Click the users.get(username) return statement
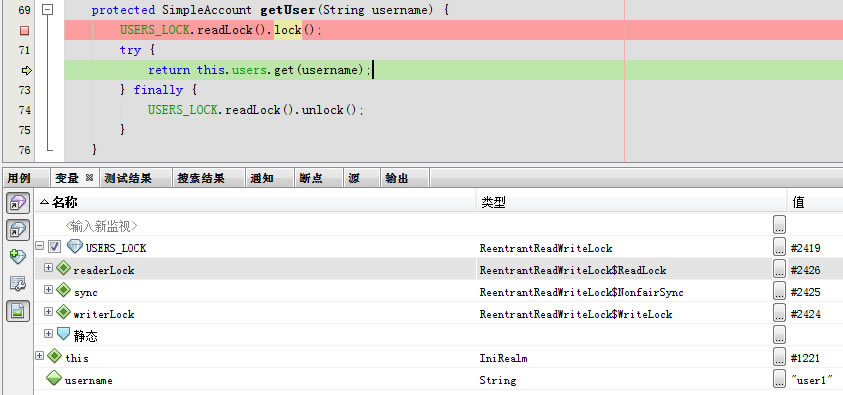843x395 pixels. coord(259,70)
